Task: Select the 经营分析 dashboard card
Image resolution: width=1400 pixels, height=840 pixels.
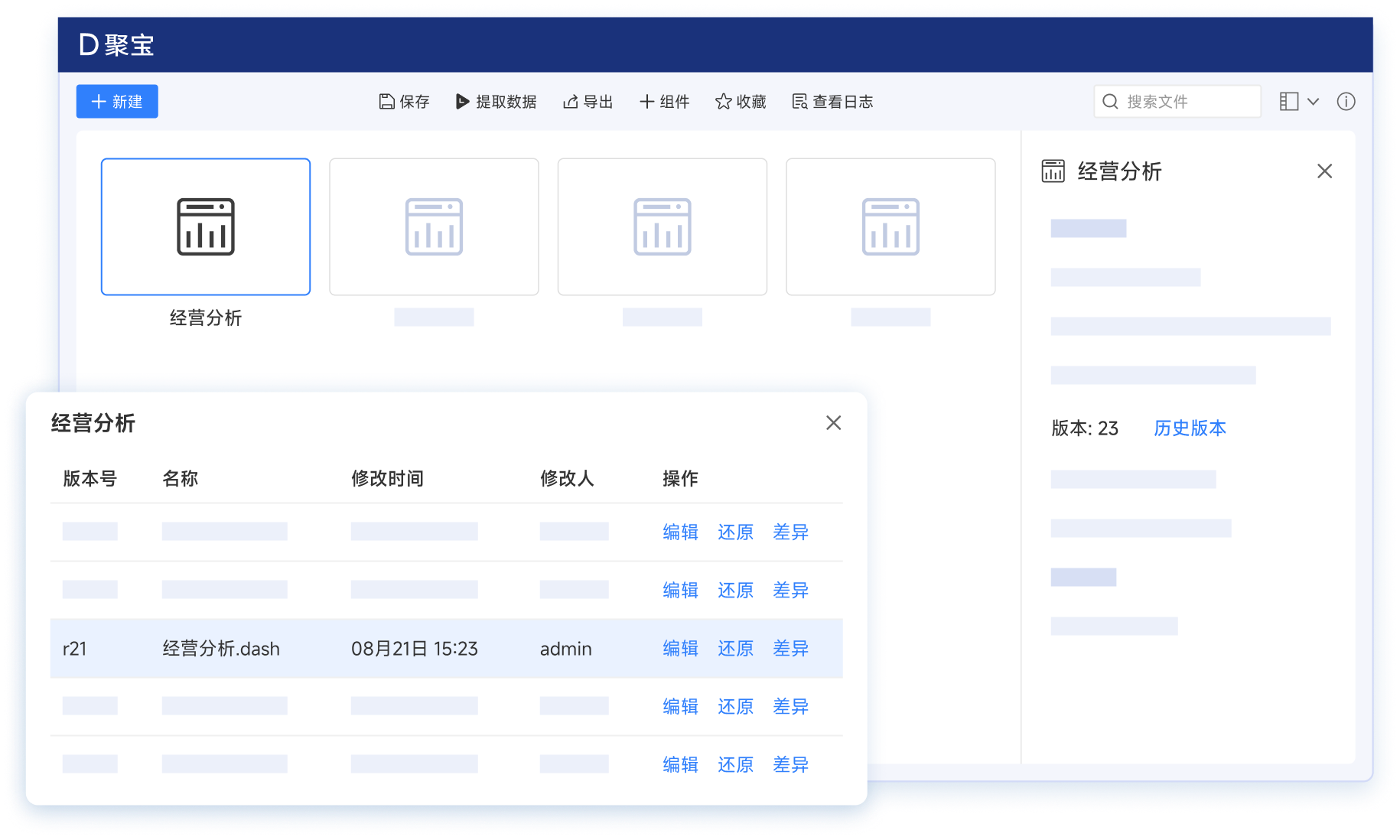Action: click(x=205, y=226)
